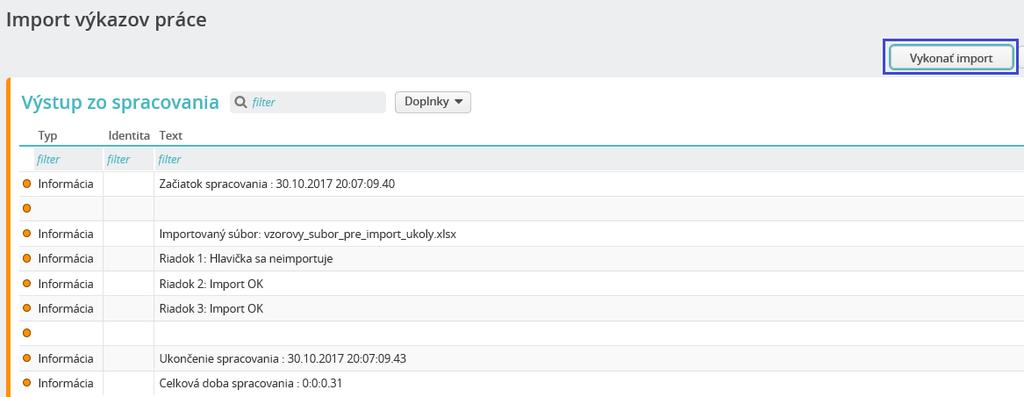
Task: Click orange dot on Riadok 3 Import OK
Action: pyautogui.click(x=27, y=308)
